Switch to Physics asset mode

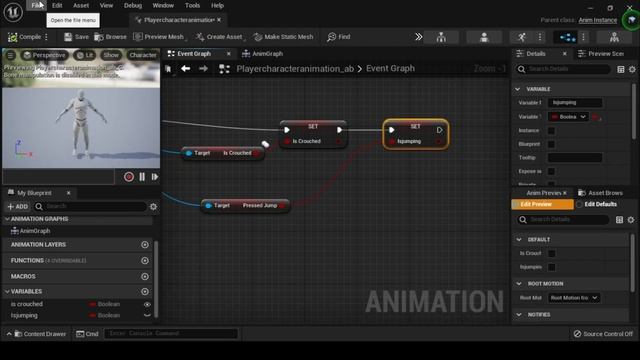point(614,38)
